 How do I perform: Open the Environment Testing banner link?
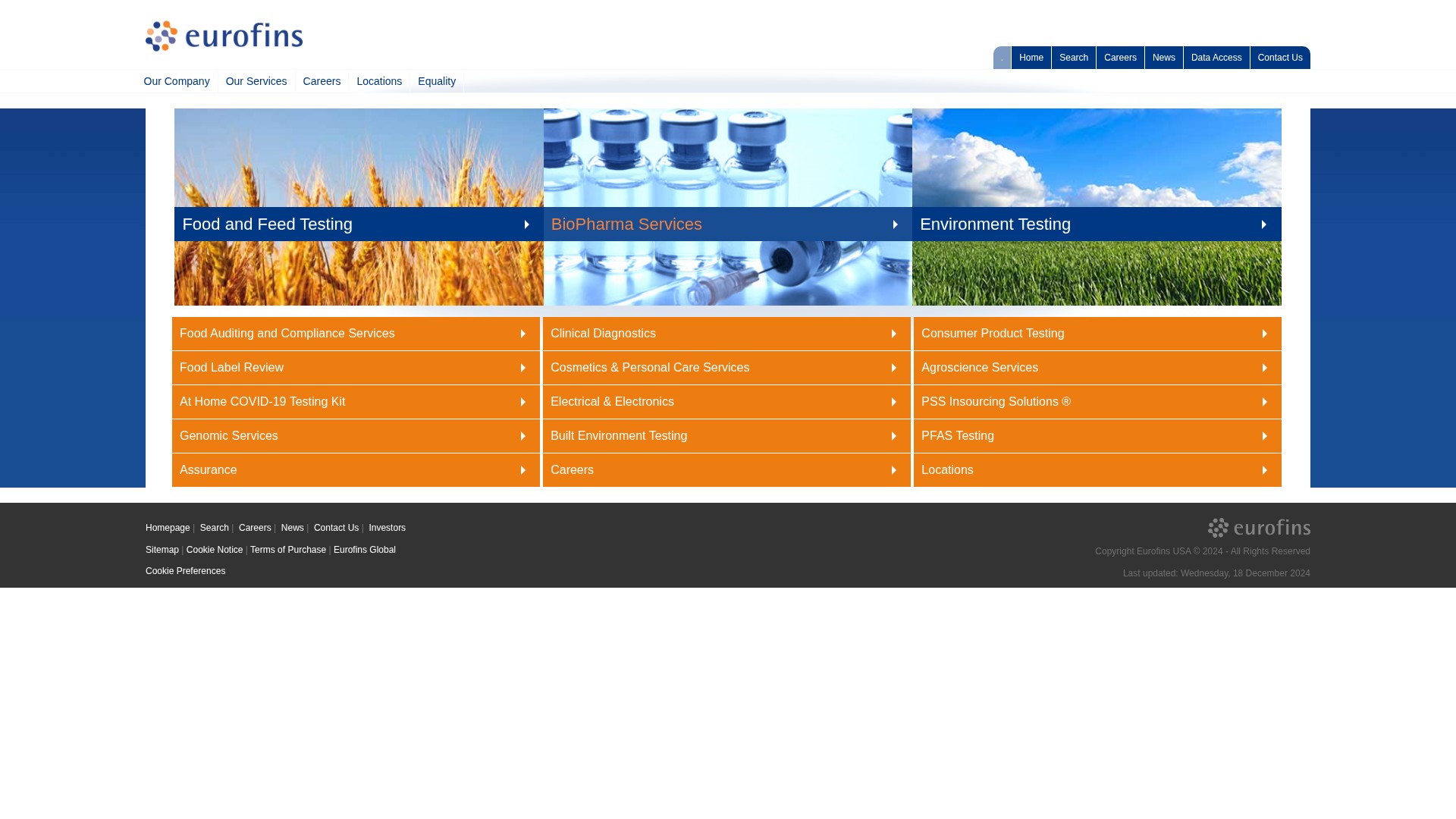[x=1097, y=224]
